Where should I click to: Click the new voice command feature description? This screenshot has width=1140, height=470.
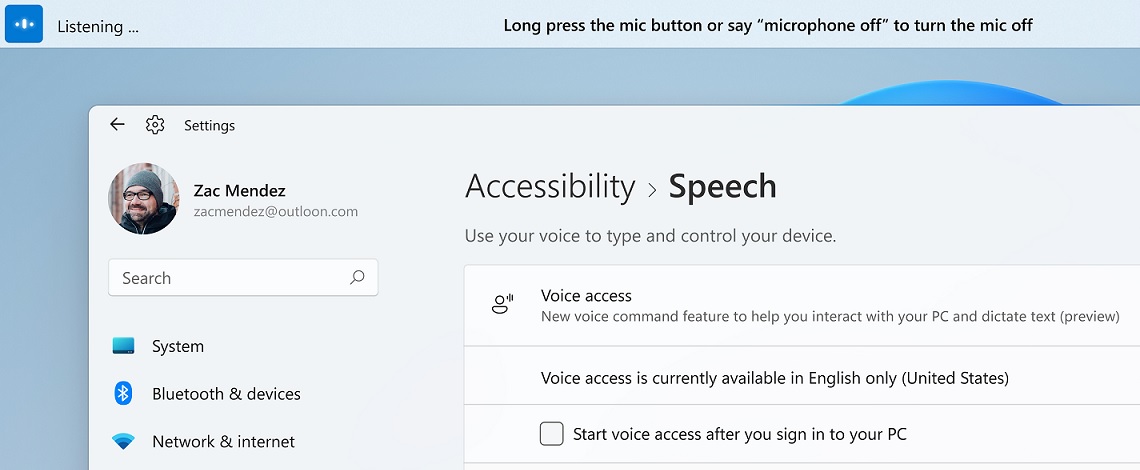pos(830,316)
